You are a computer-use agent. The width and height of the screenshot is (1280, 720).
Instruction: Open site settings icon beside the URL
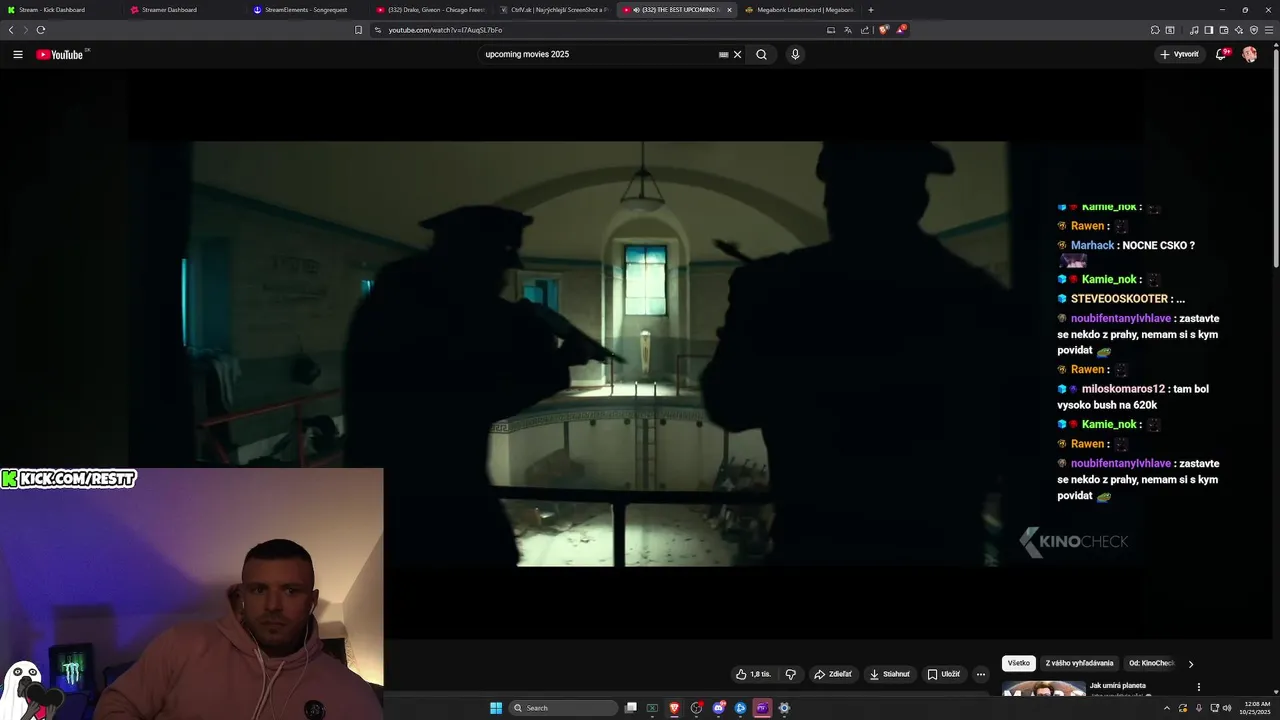pyautogui.click(x=378, y=30)
